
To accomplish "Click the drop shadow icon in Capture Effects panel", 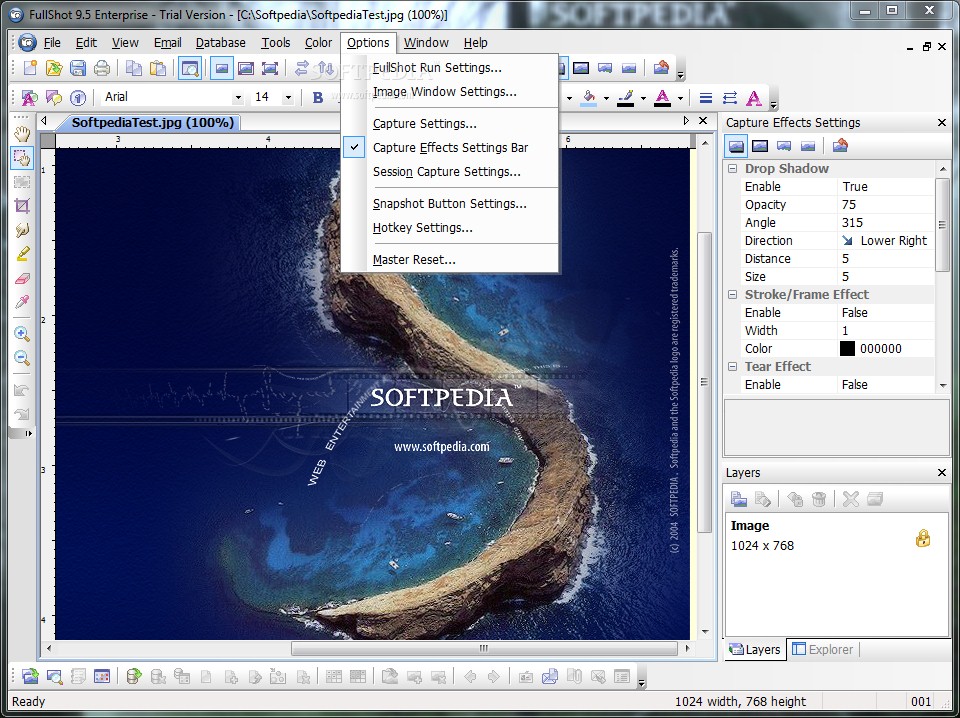I will [x=736, y=146].
